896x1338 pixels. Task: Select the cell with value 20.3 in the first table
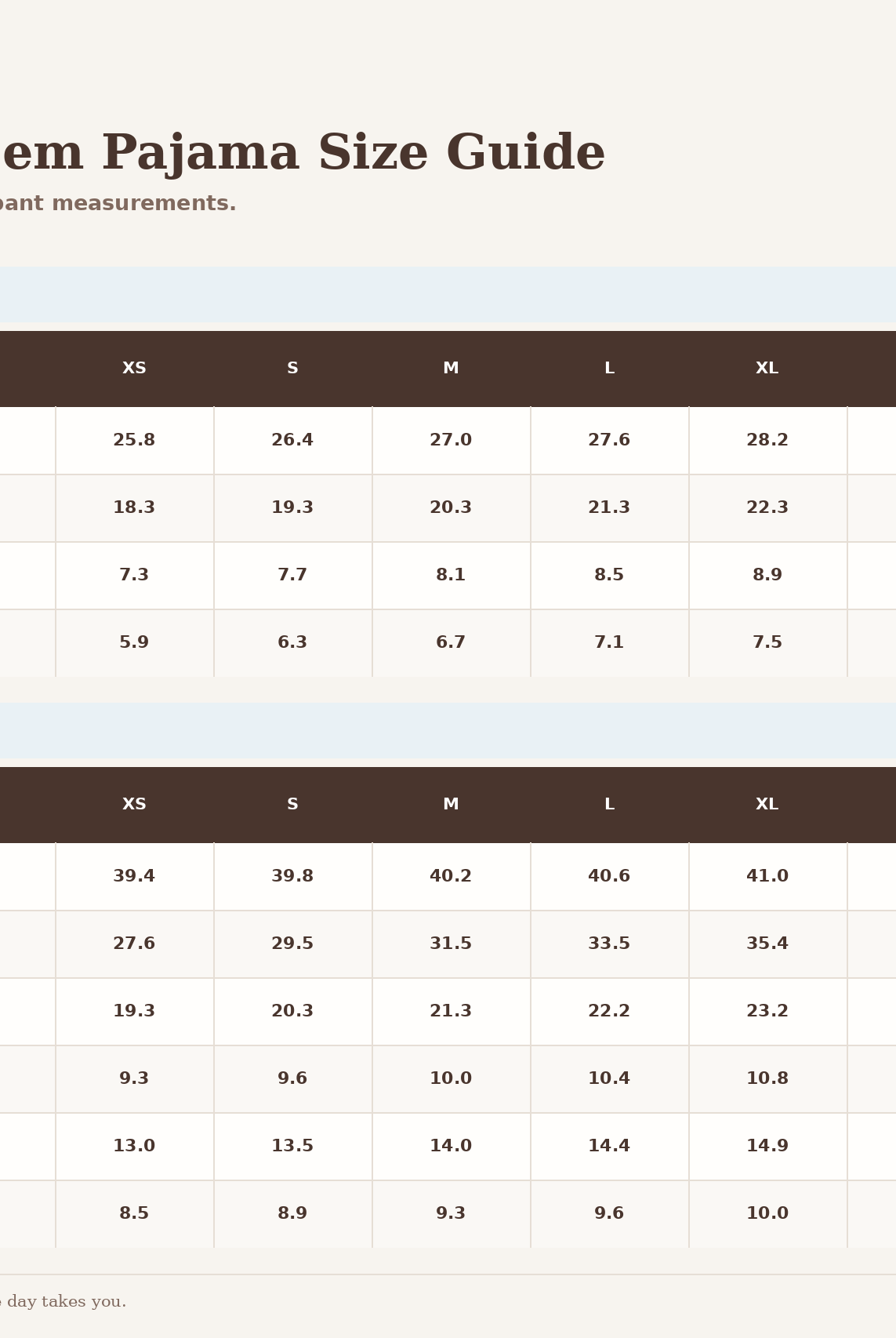click(451, 507)
